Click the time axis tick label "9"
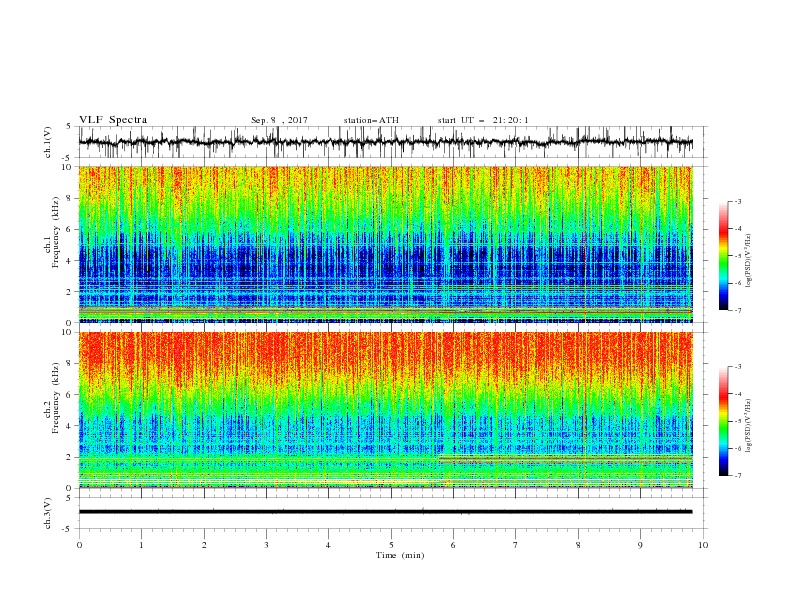The image size is (792, 612). (640, 545)
